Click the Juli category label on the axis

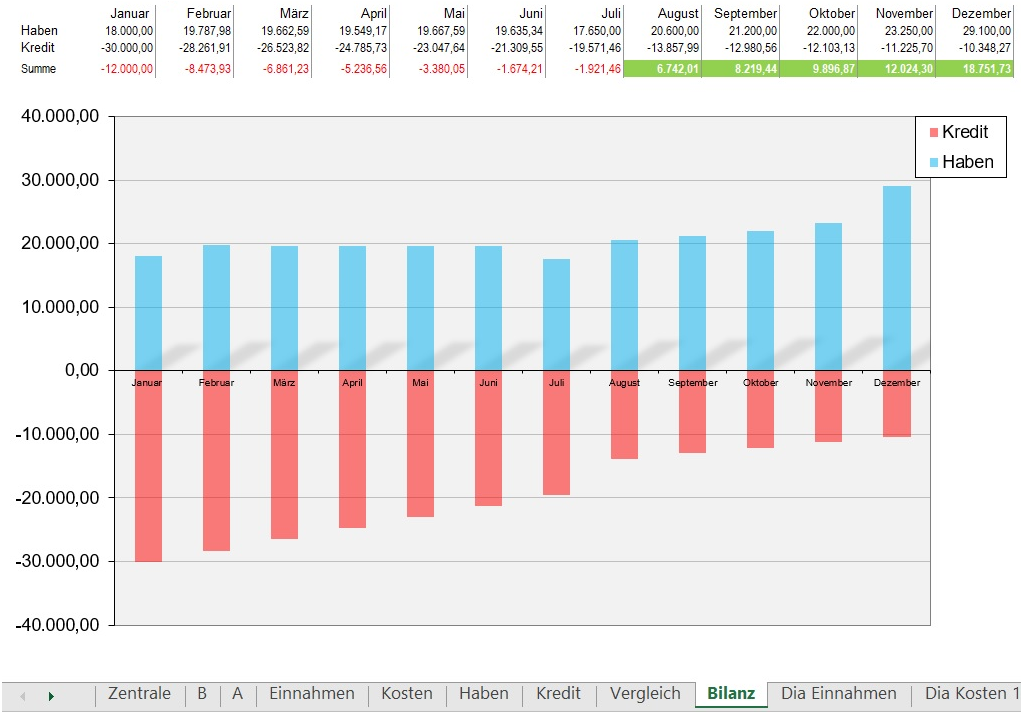557,383
